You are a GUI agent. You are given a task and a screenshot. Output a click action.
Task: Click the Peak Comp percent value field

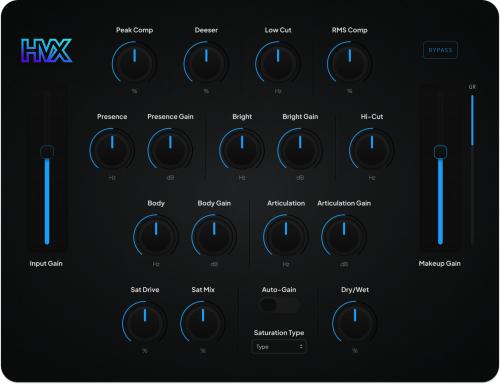[x=134, y=91]
